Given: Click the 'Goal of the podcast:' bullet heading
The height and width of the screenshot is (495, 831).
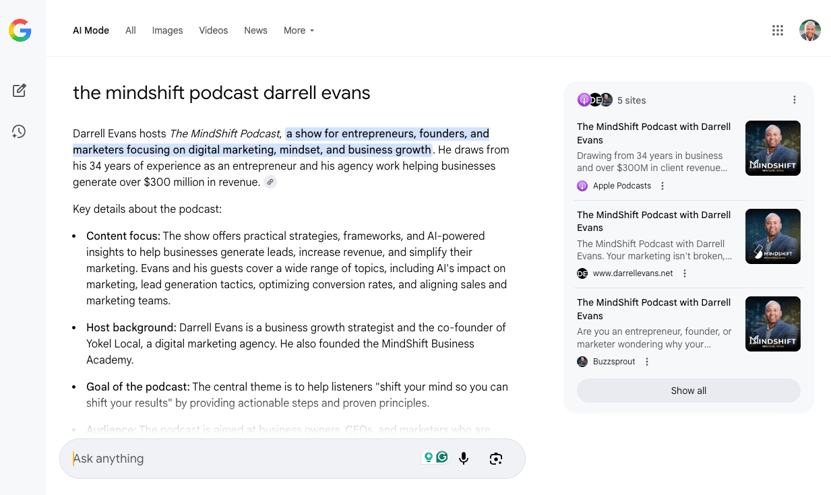Looking at the screenshot, I should point(138,387).
